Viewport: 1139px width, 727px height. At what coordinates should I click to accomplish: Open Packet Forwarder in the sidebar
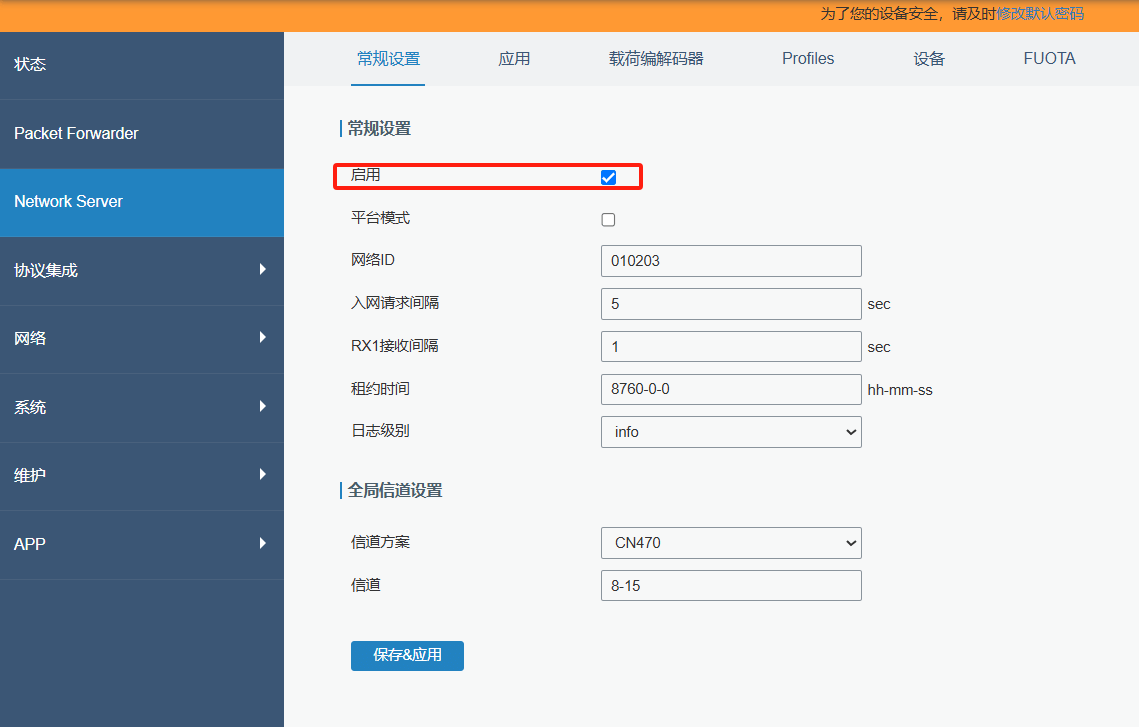[76, 133]
